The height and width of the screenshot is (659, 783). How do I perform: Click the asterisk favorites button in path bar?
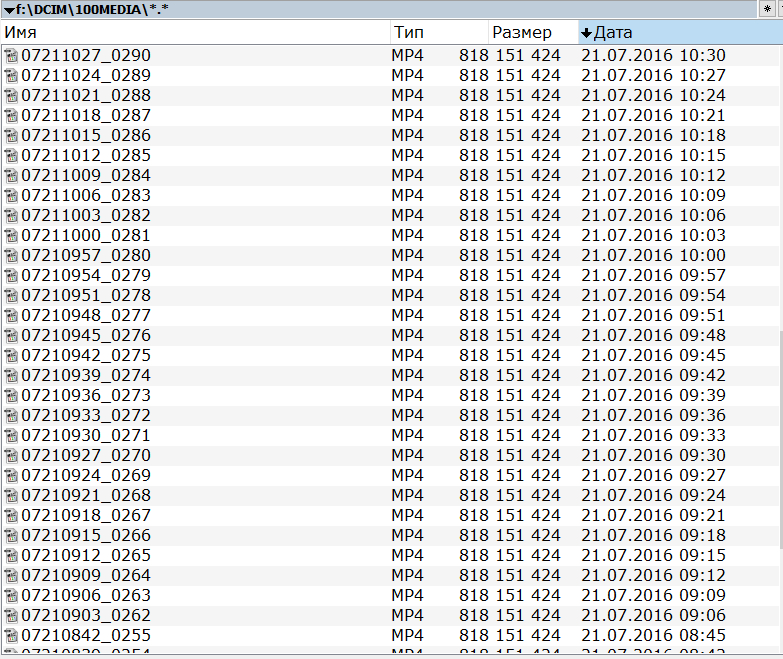click(767, 9)
